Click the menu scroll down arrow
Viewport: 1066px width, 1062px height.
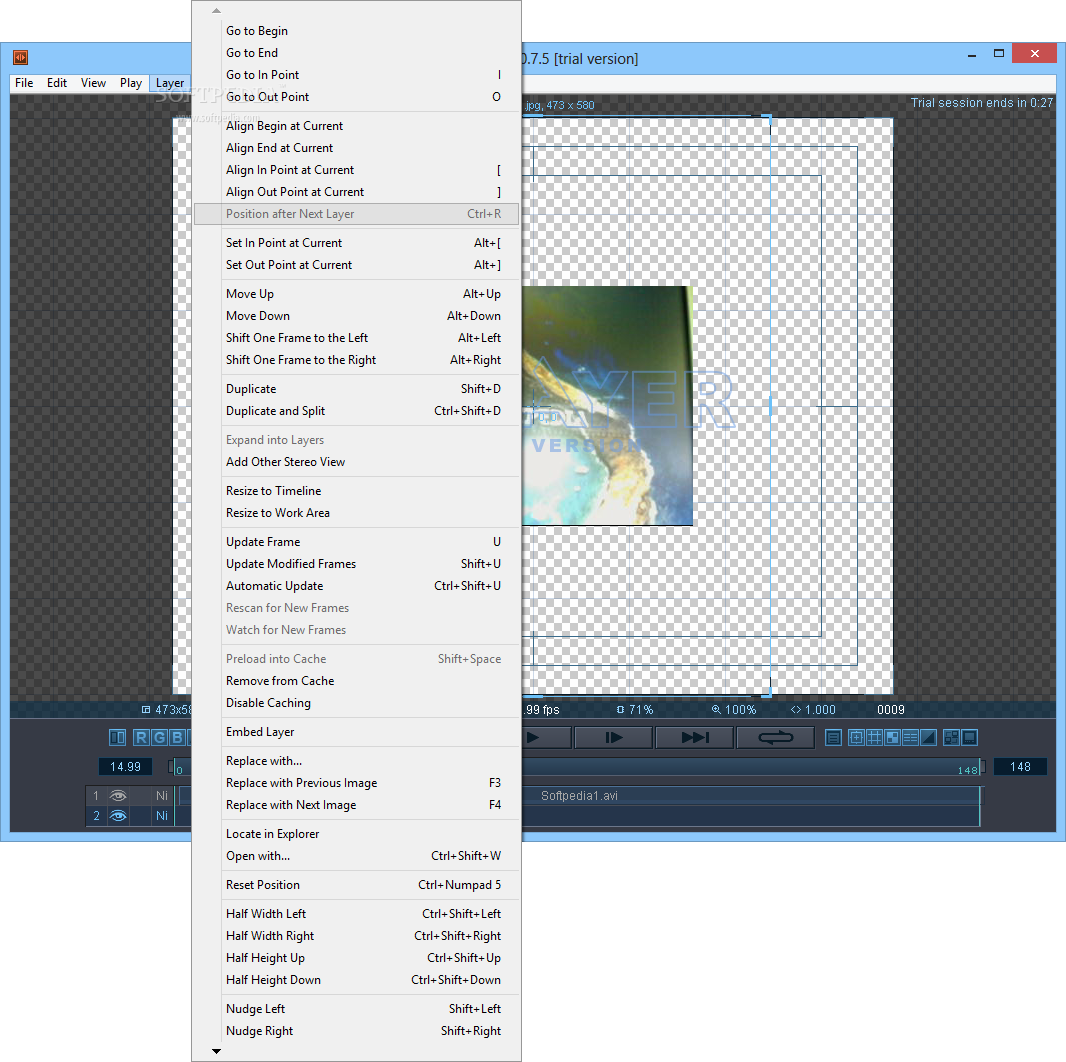pyautogui.click(x=216, y=1051)
